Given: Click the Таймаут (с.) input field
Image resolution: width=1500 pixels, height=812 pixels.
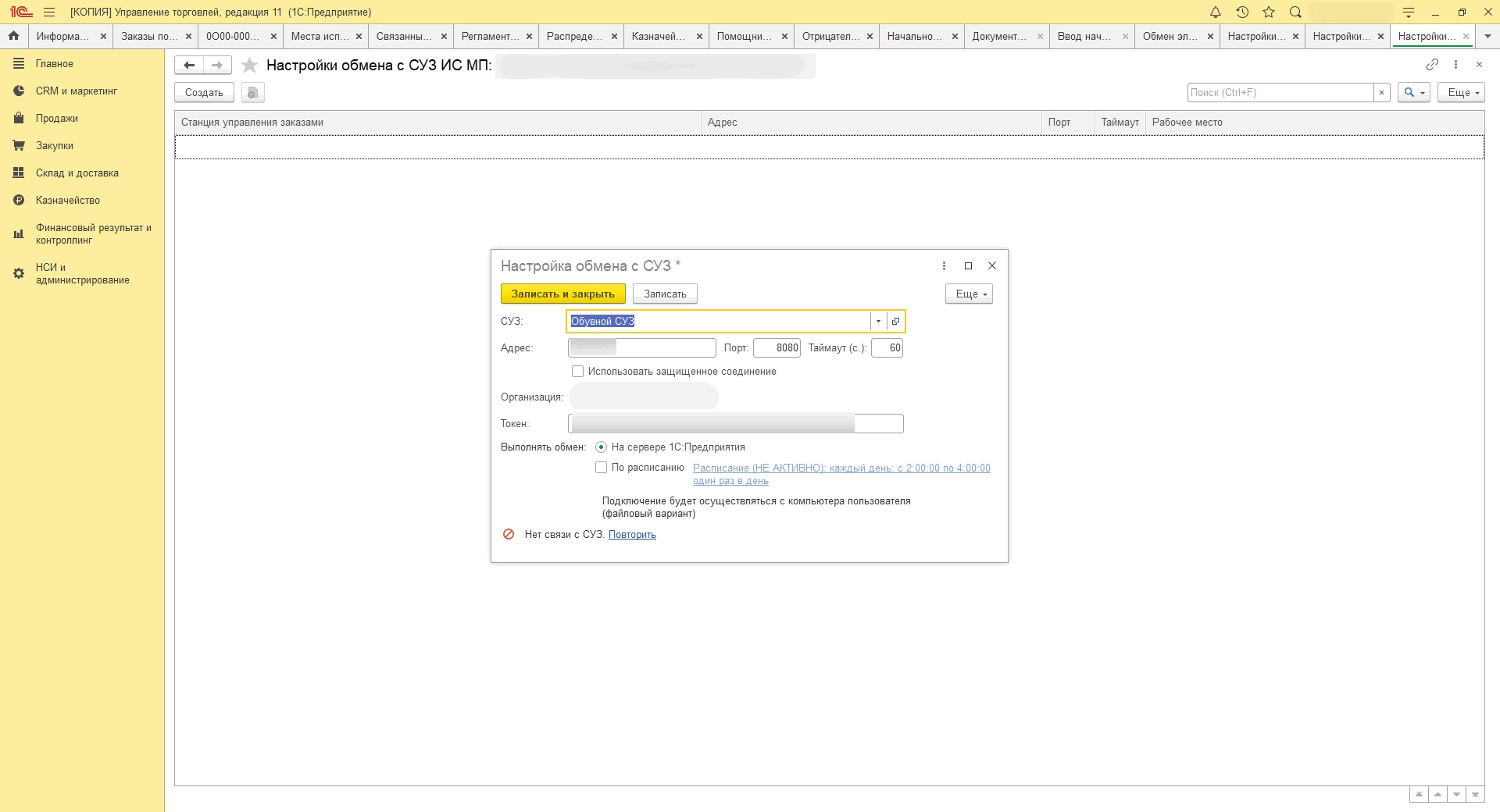Looking at the screenshot, I should tap(887, 348).
